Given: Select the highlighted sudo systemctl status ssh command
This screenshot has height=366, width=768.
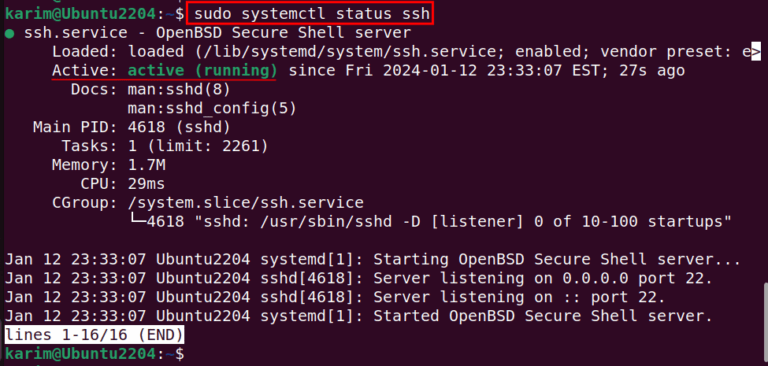Looking at the screenshot, I should coord(309,14).
